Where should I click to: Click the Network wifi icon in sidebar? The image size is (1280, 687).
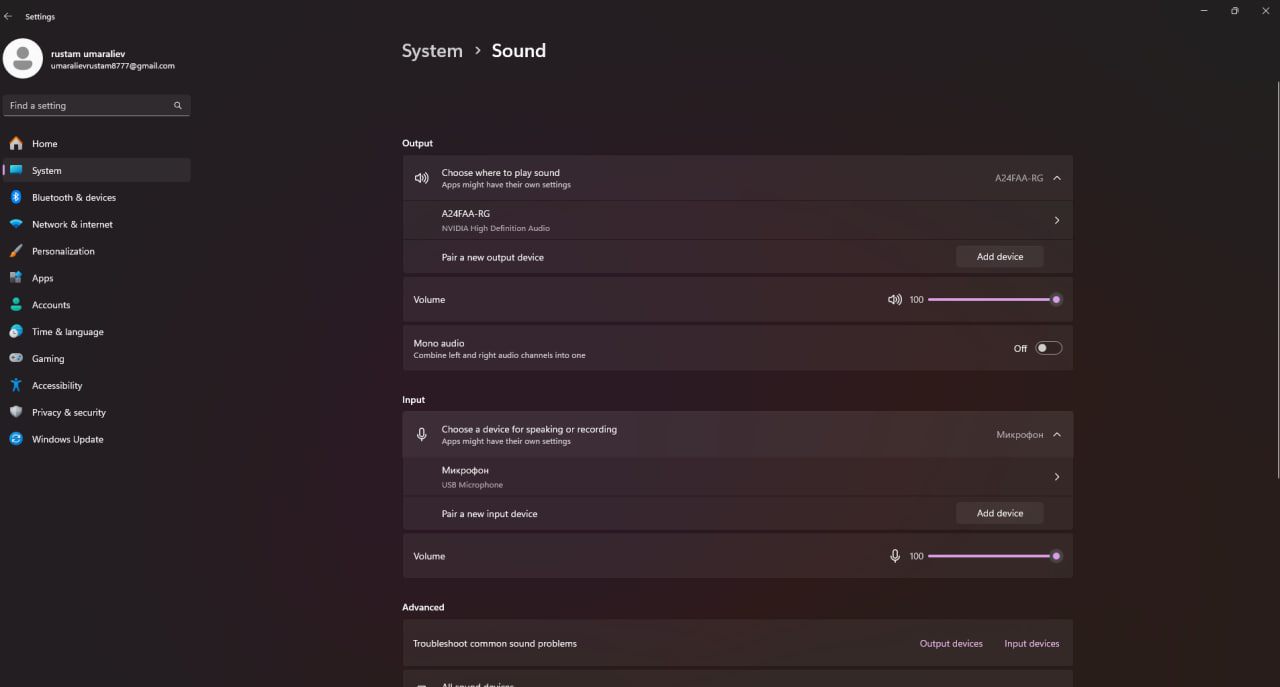[x=16, y=224]
